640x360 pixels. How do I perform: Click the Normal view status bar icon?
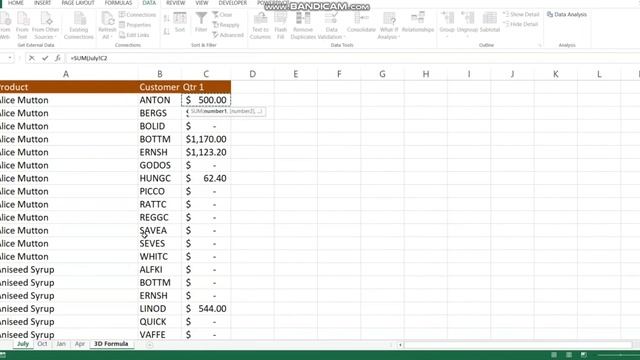pyautogui.click(x=554, y=355)
